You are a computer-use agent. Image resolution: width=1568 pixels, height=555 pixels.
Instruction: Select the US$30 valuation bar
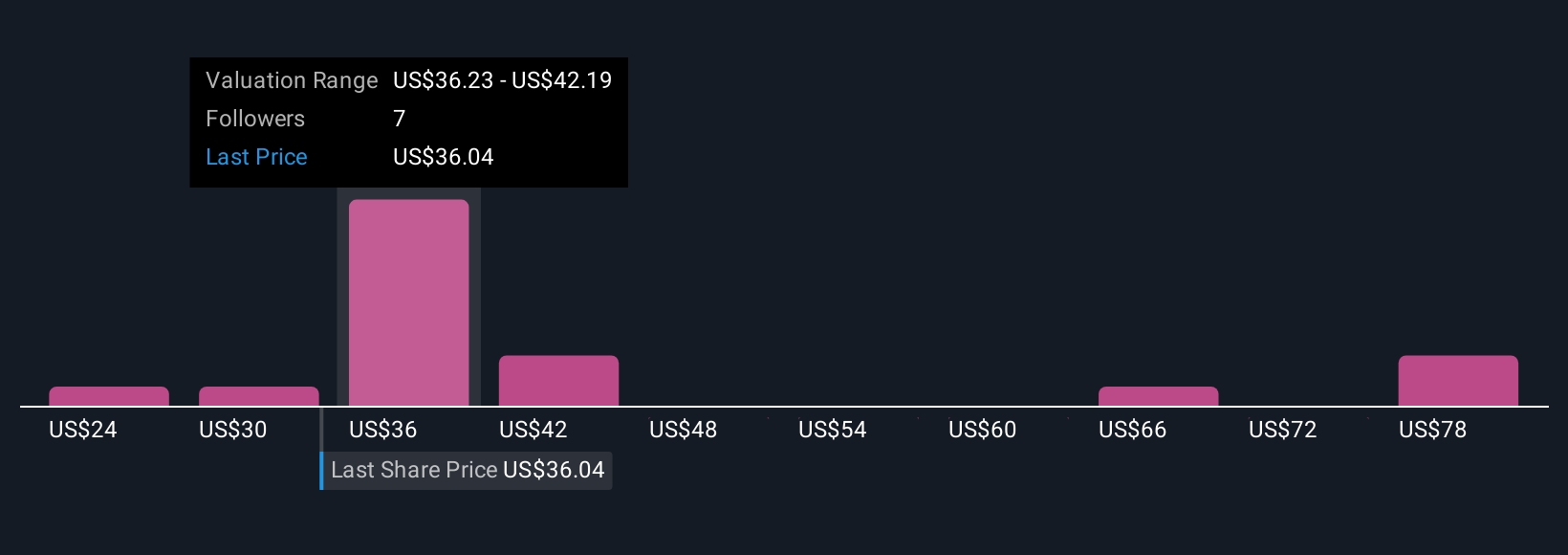259,396
